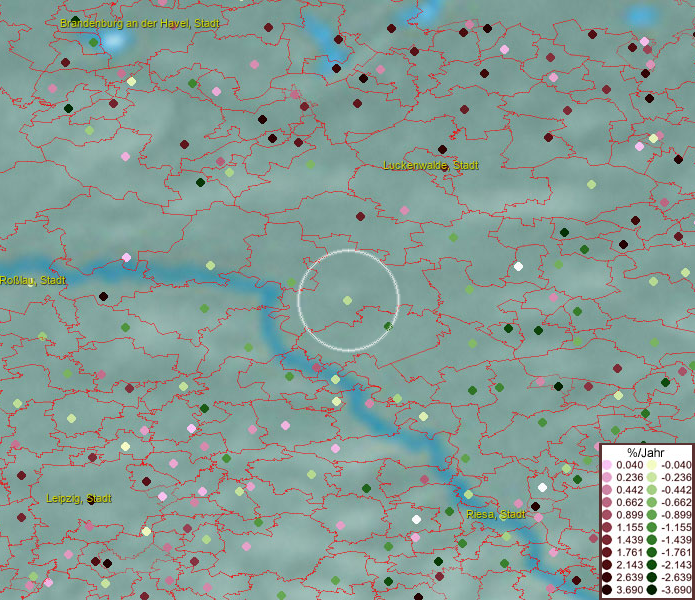The width and height of the screenshot is (695, 600).
Task: Click the legend value text '-1.155'
Action: 676,527
